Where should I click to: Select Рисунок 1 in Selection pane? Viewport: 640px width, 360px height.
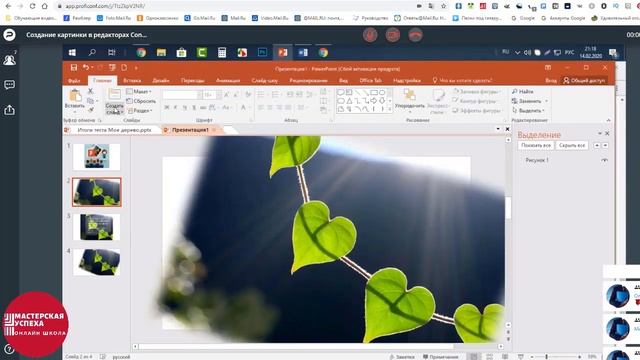point(537,160)
